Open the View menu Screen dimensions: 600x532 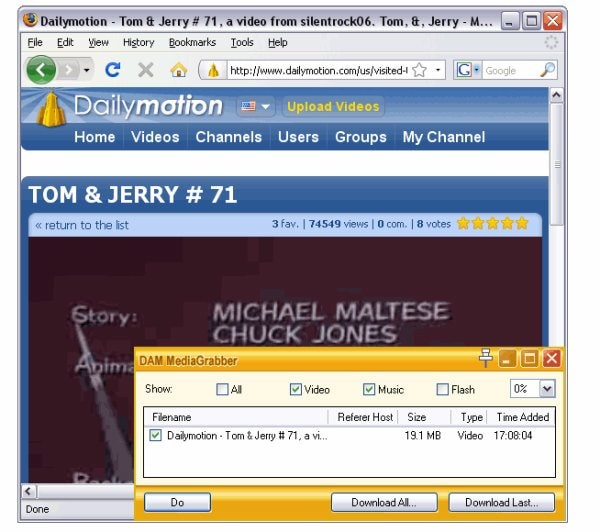coord(98,42)
